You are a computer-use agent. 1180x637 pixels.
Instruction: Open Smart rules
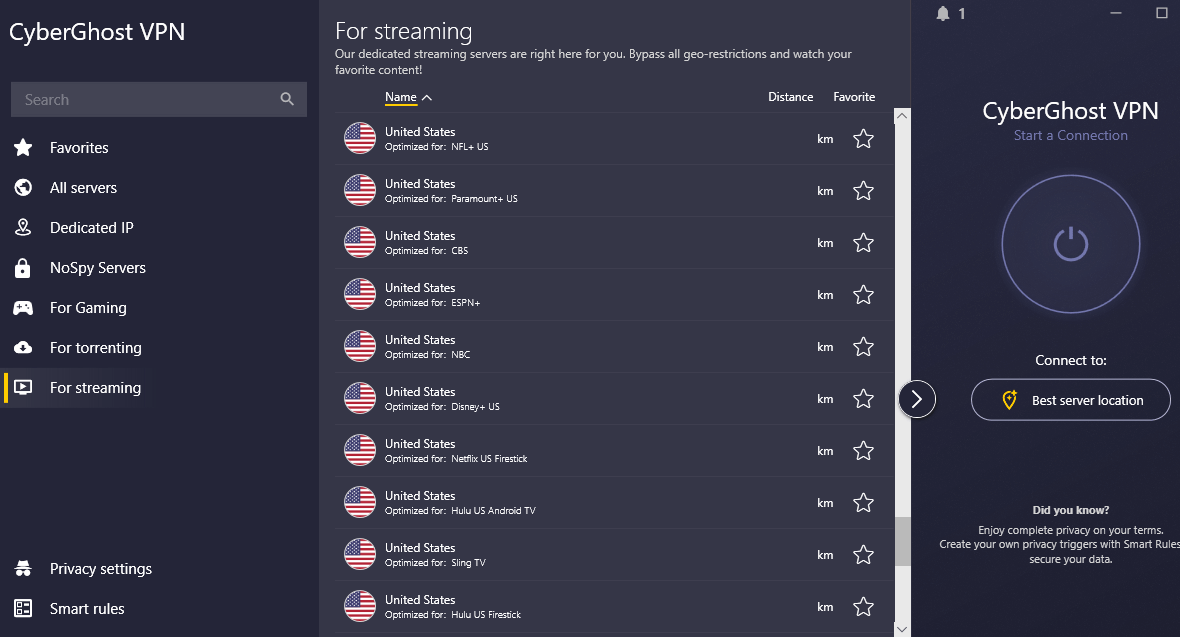[87, 609]
